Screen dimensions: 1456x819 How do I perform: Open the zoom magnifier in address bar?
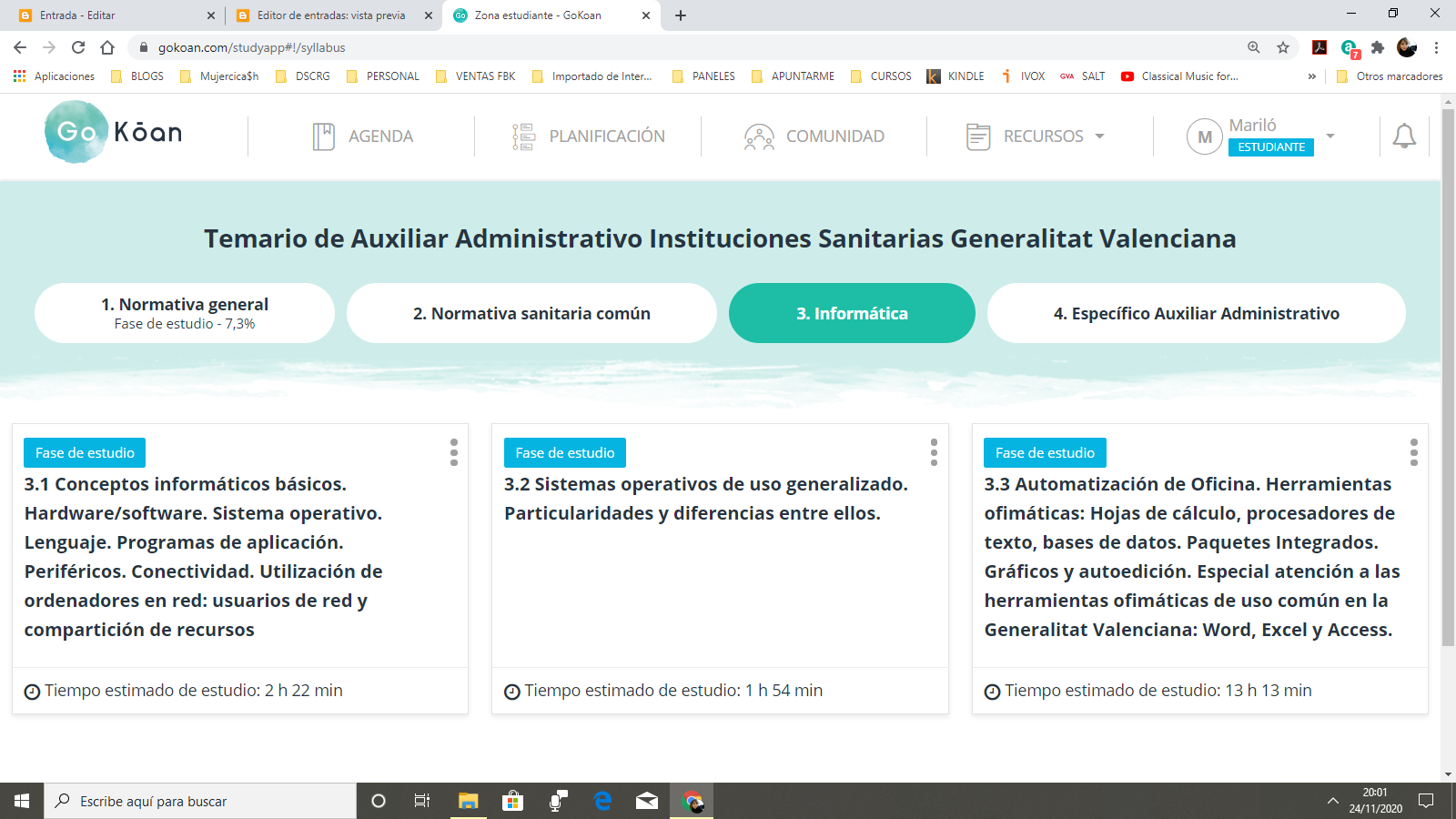[1254, 47]
